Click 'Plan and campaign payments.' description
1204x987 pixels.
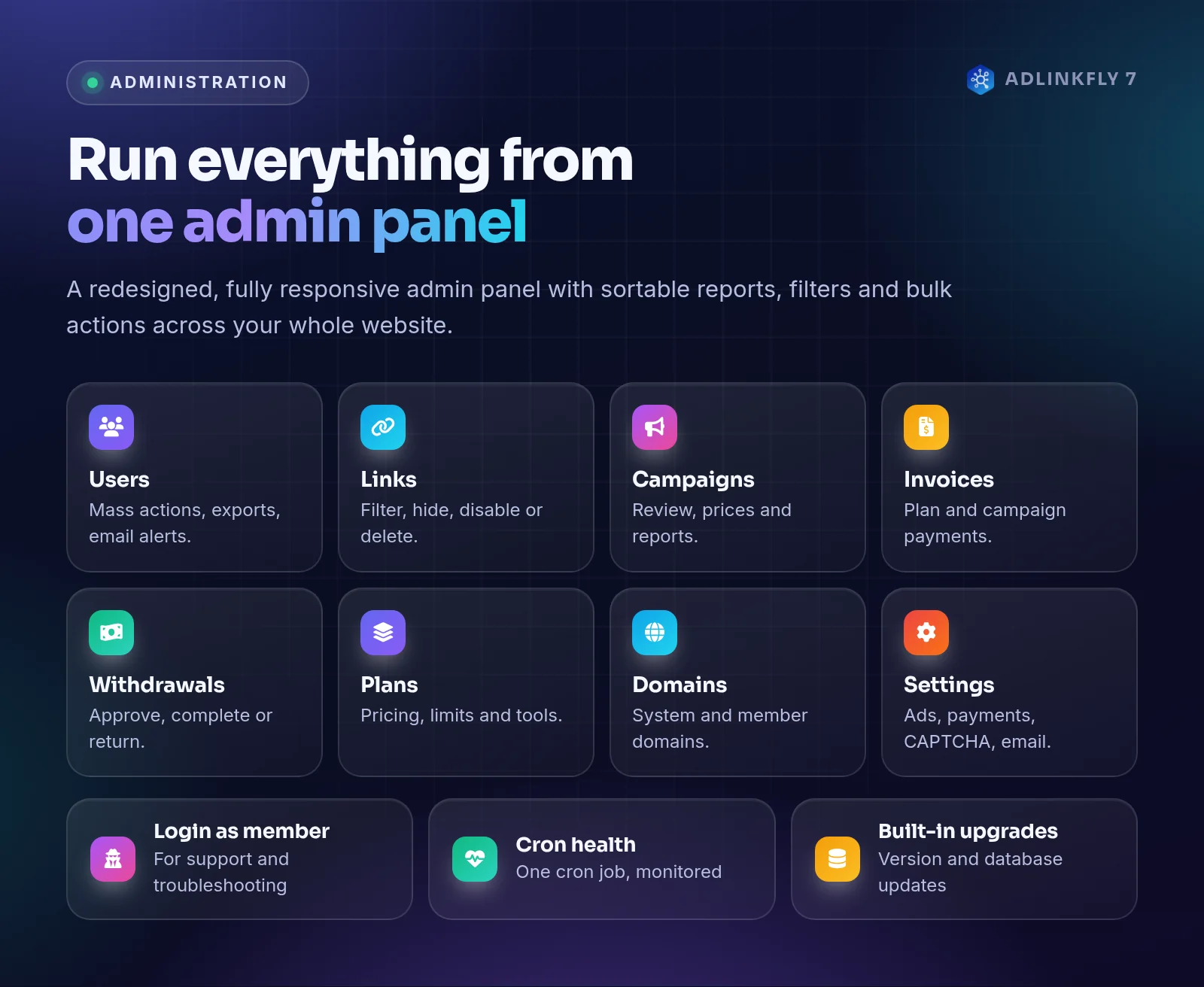985,523
